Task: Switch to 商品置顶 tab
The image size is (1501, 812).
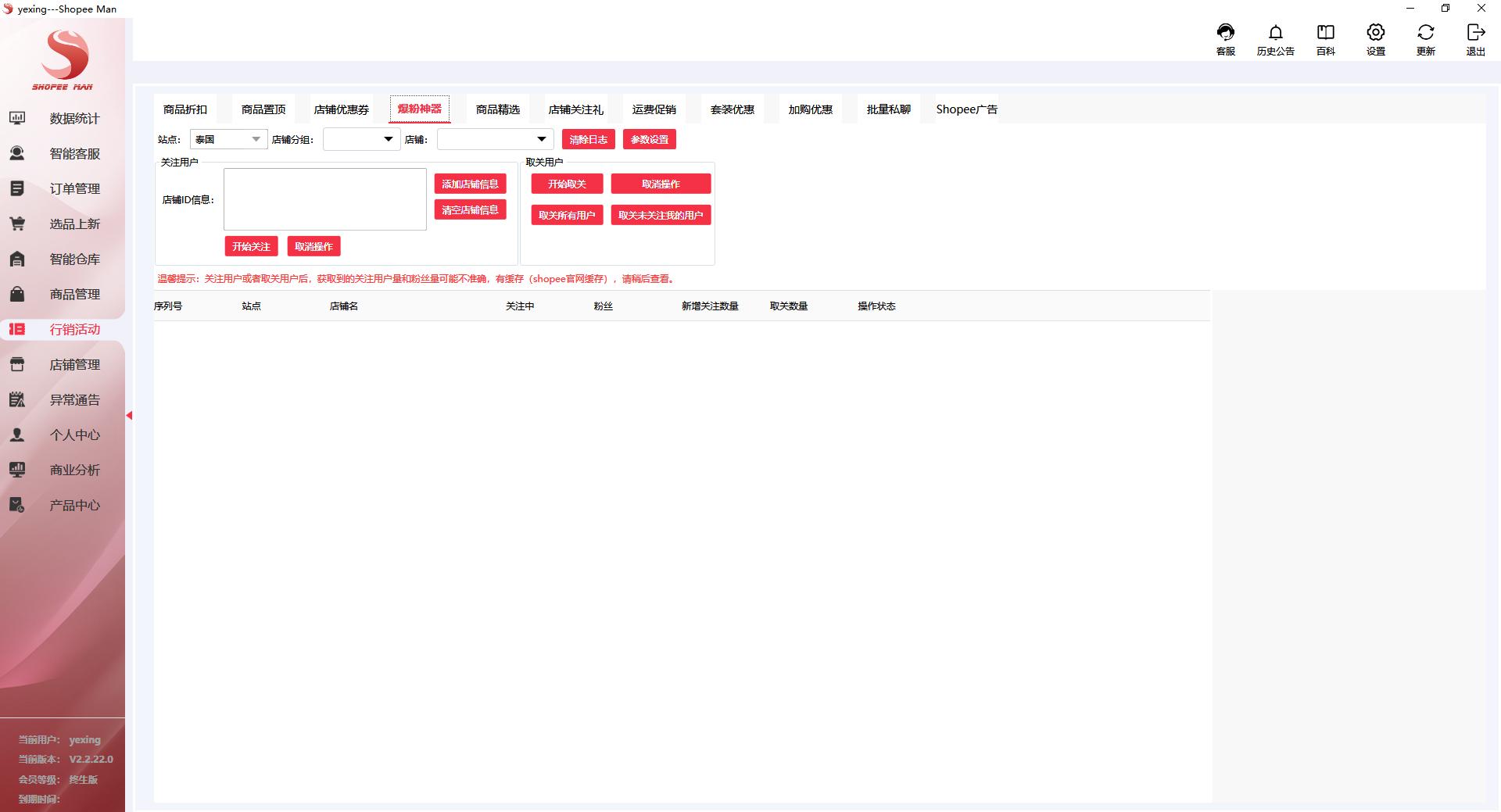Action: click(x=263, y=109)
